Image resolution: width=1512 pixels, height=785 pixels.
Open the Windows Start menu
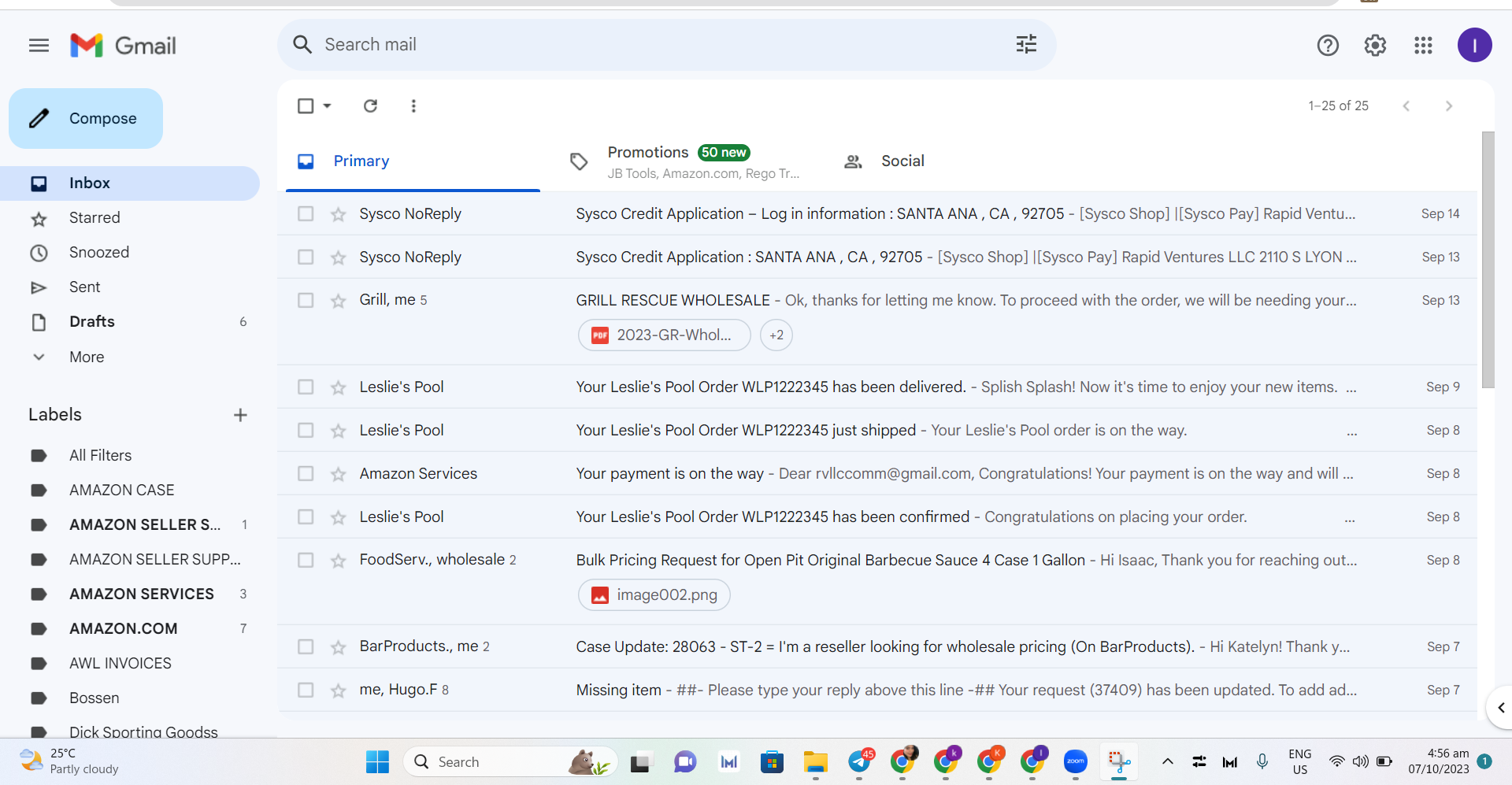[x=377, y=761]
